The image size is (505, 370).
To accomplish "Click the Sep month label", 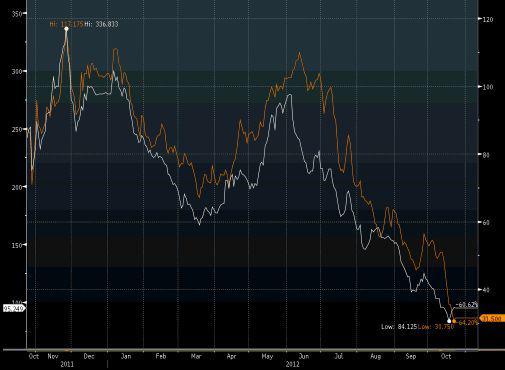I will point(411,356).
